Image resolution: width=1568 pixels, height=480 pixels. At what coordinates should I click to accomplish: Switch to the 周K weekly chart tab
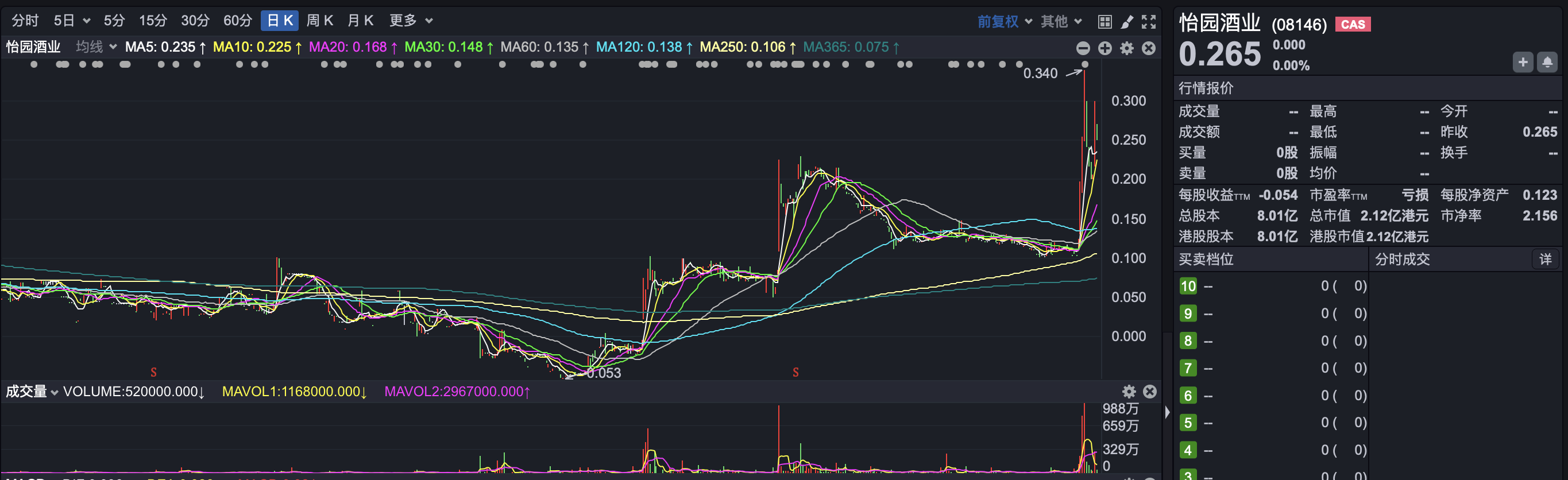(x=319, y=21)
